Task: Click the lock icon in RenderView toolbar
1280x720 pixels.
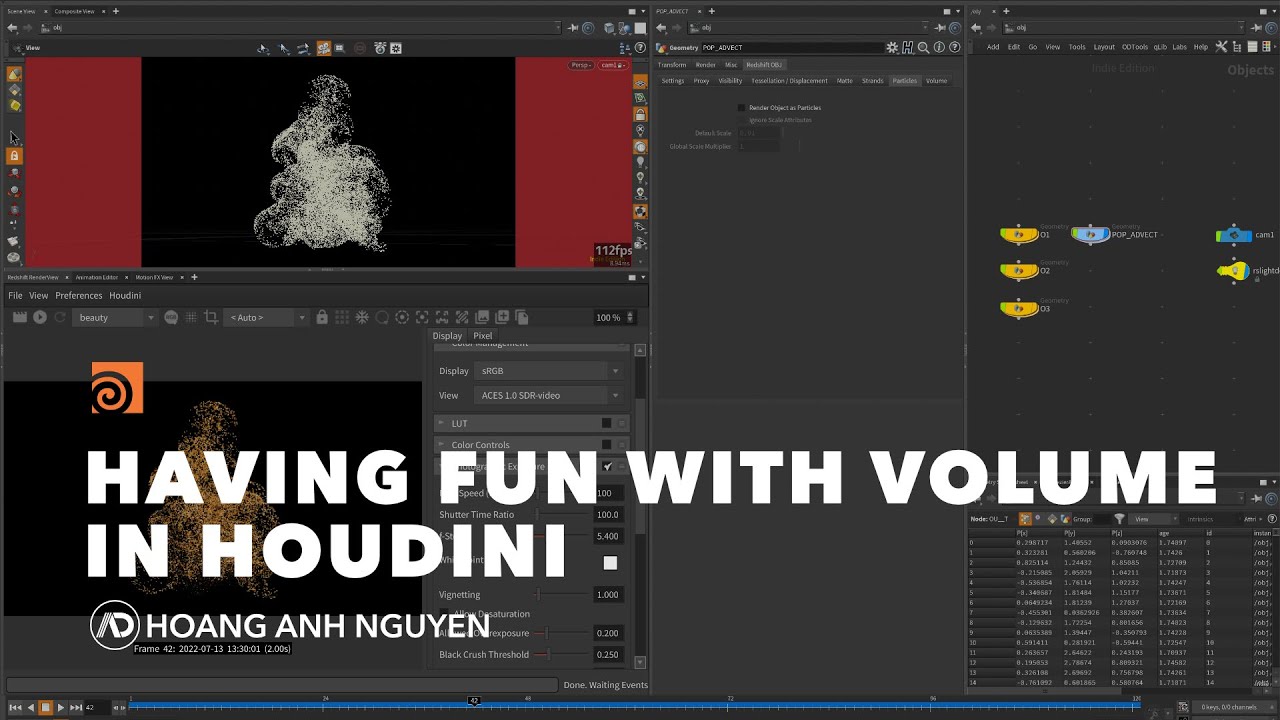Action: [x=322, y=317]
